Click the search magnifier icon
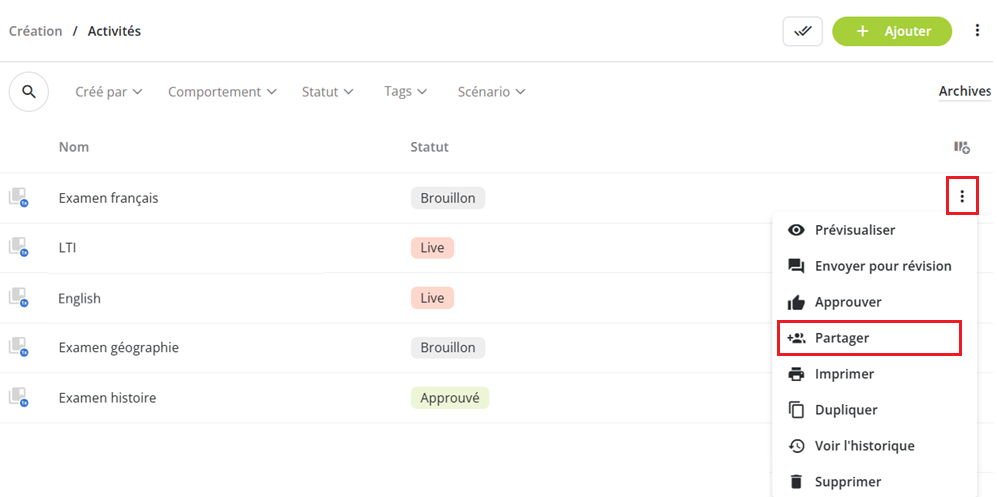The image size is (997, 497). [29, 92]
